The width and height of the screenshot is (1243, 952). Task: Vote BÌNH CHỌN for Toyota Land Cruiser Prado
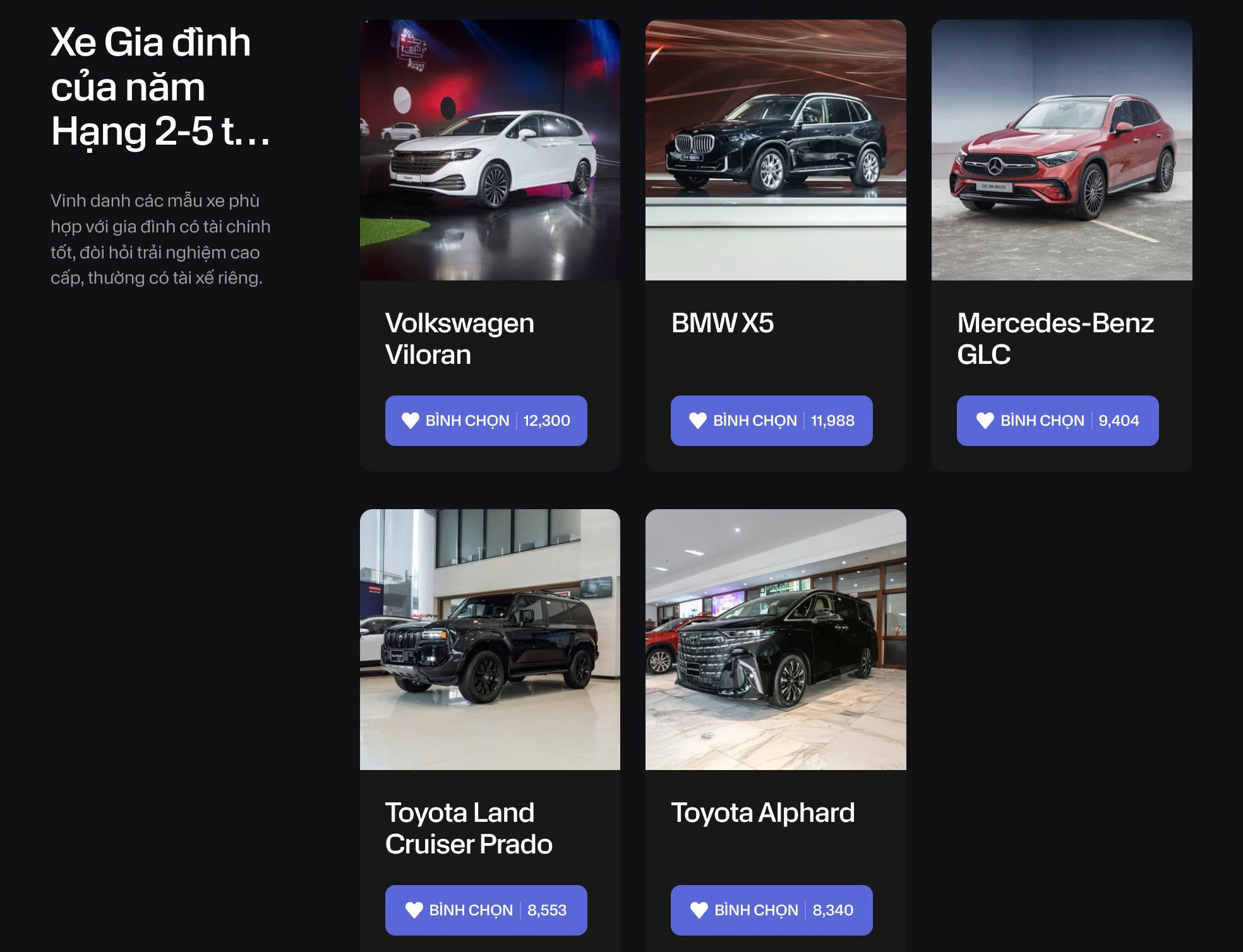point(486,910)
